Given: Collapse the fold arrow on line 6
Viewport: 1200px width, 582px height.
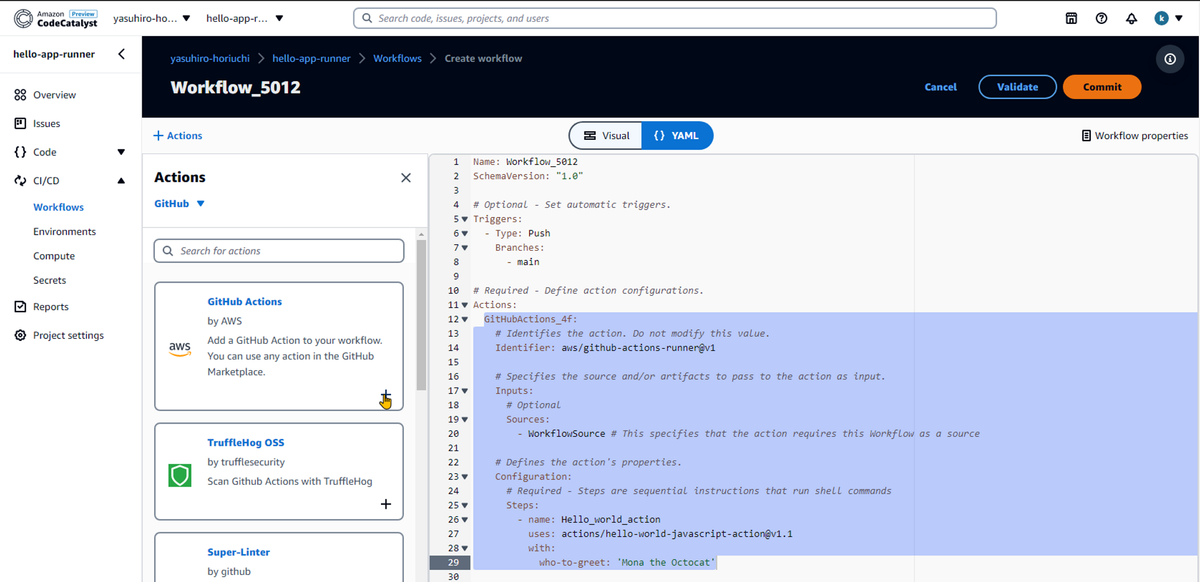Looking at the screenshot, I should (464, 233).
